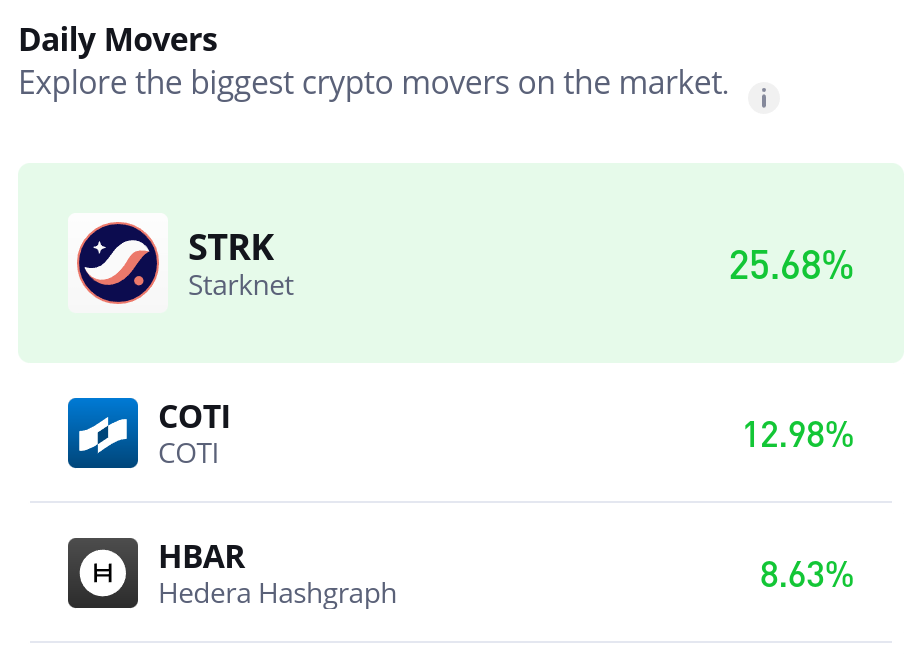Open the Hedera Hashgraph name label
Screen dimensions: 906x672
(278, 594)
